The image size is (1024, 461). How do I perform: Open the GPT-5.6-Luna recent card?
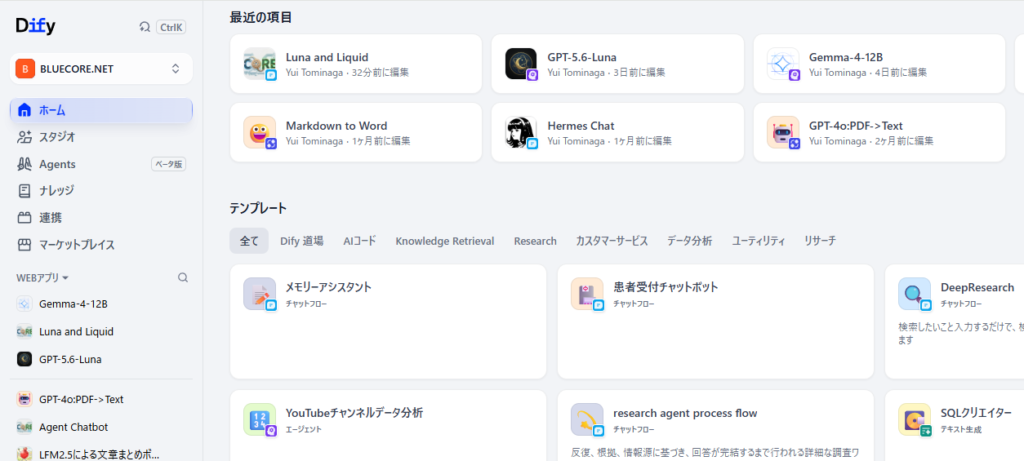pyautogui.click(x=617, y=64)
